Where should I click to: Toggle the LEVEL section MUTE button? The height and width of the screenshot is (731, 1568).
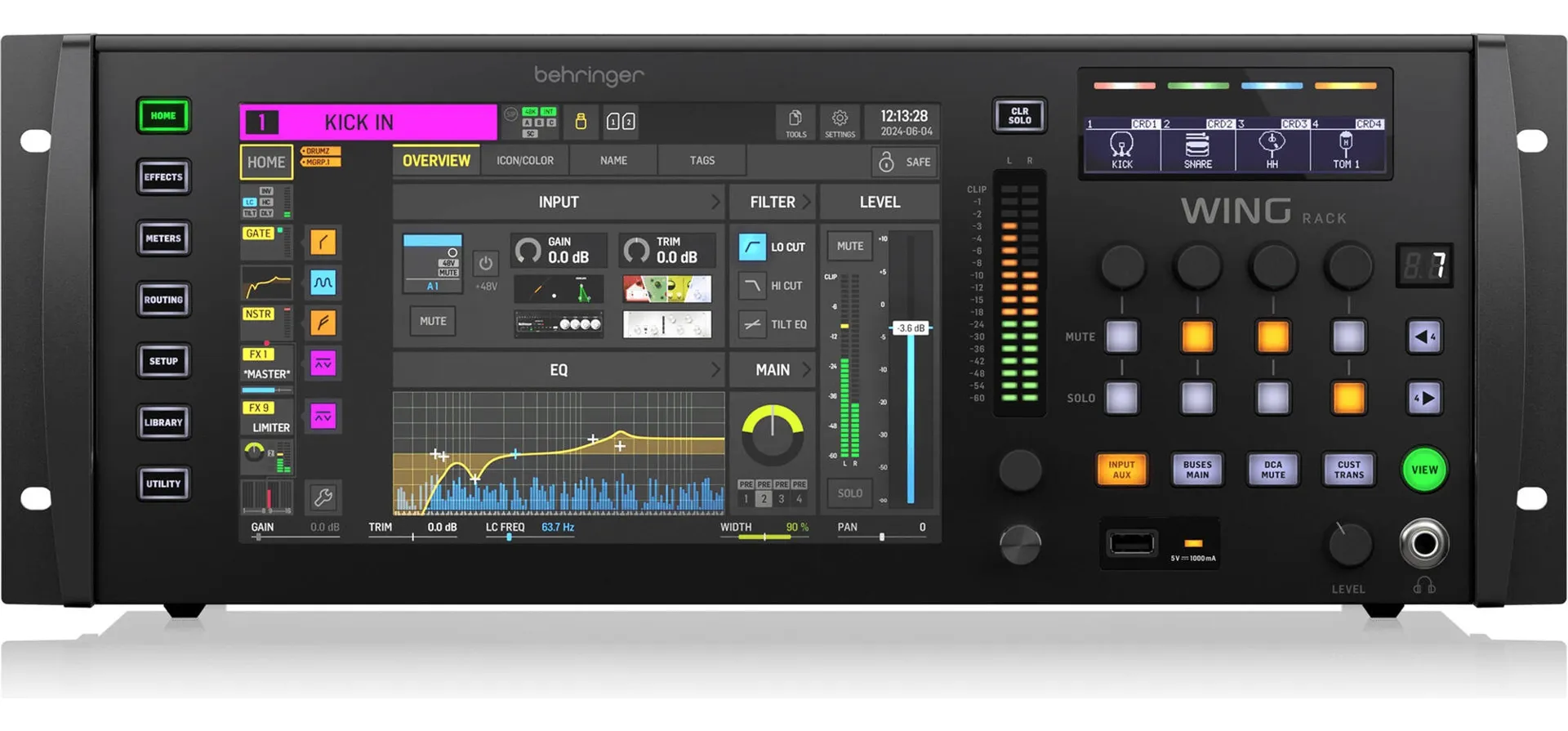[850, 246]
